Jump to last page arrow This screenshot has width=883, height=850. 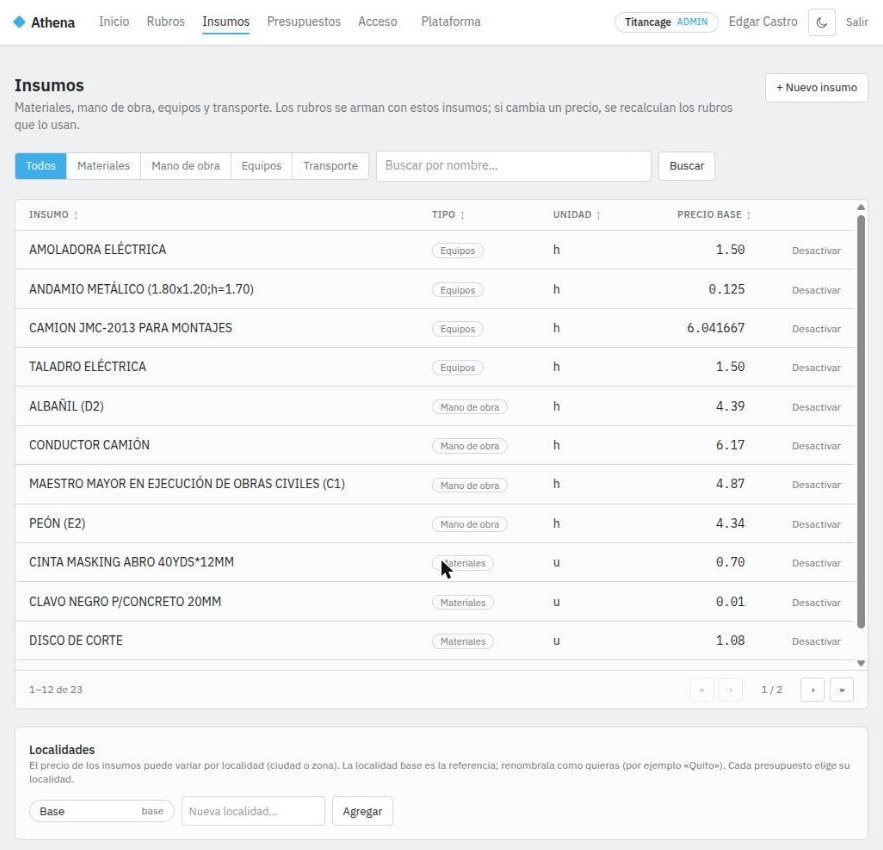coord(841,689)
